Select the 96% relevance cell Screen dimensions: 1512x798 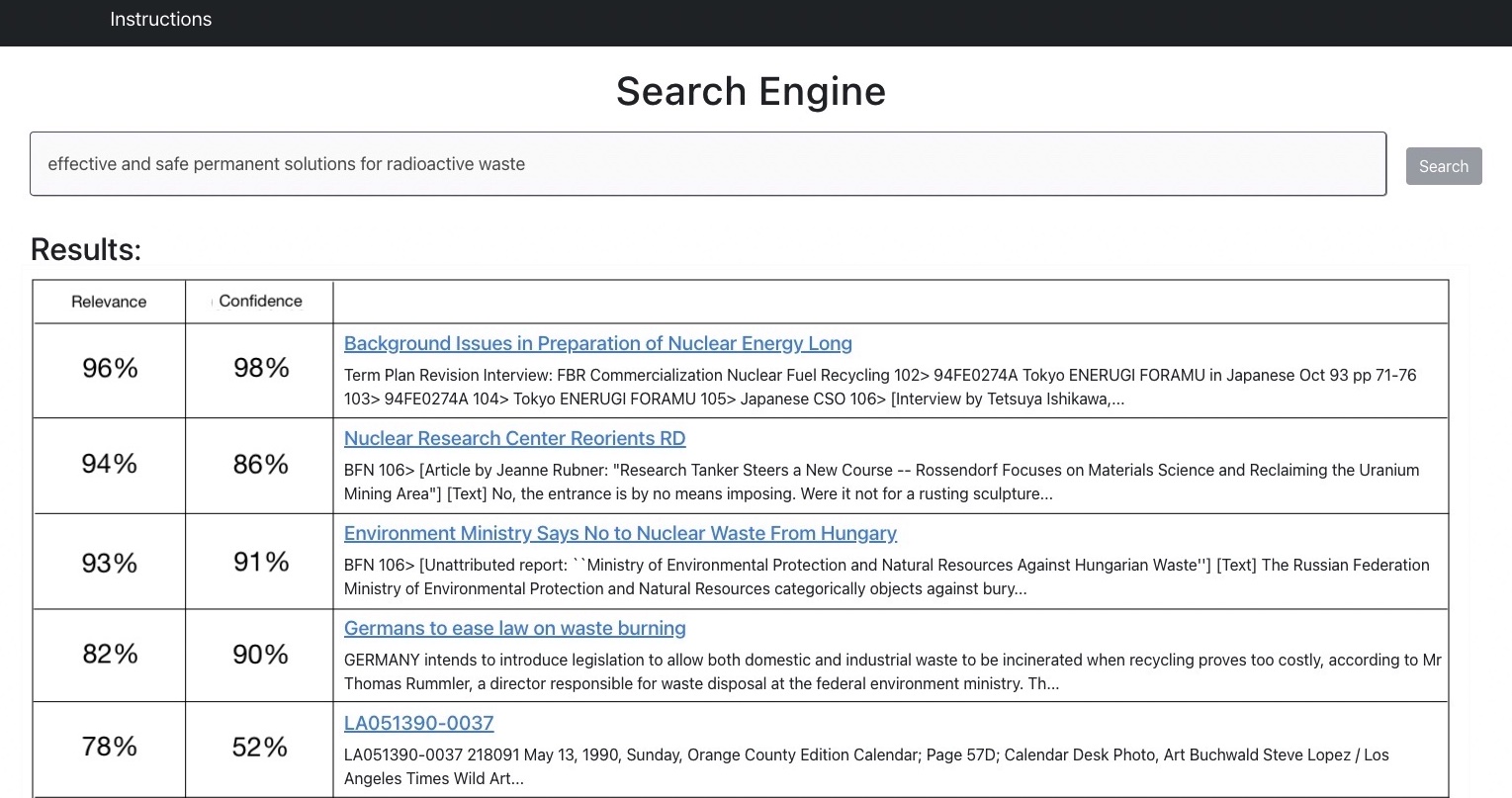click(110, 369)
